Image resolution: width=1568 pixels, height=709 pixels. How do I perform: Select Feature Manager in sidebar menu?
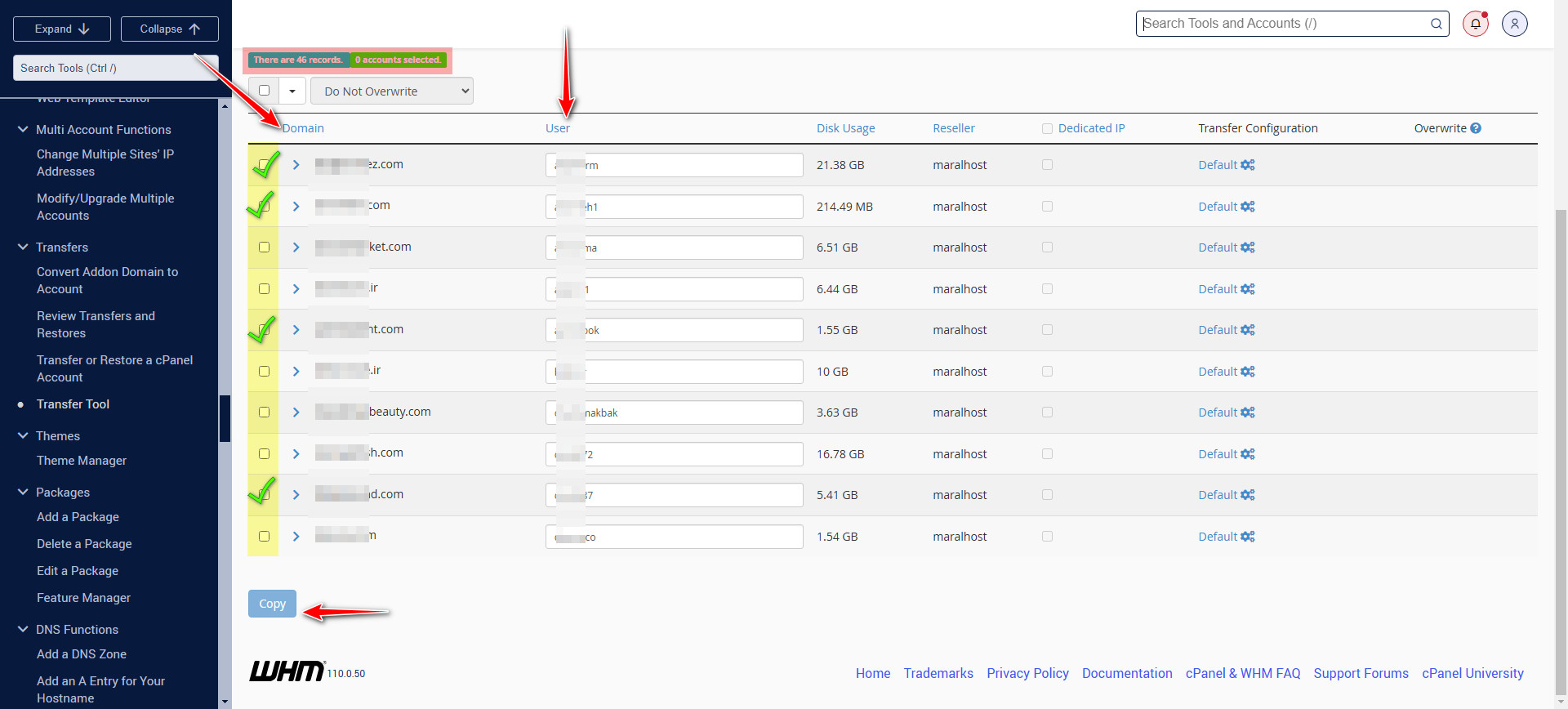(x=83, y=598)
